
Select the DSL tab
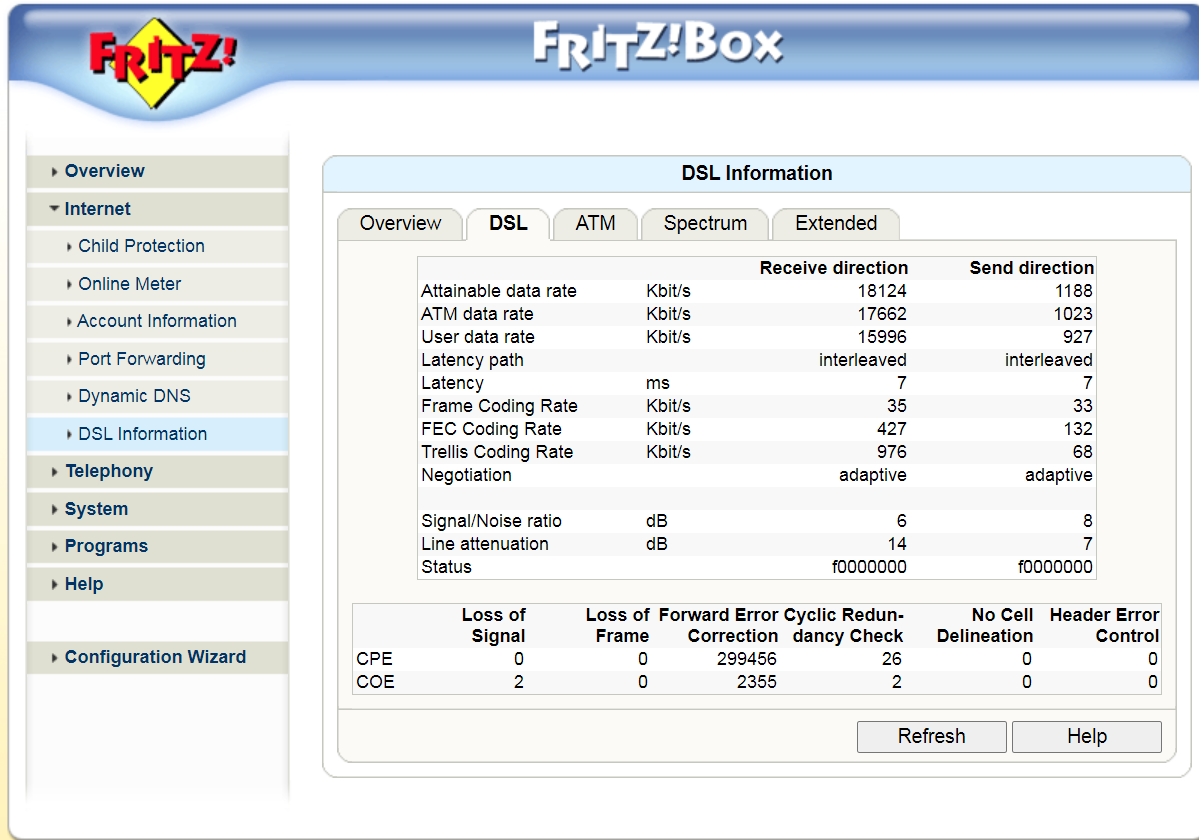click(x=508, y=224)
